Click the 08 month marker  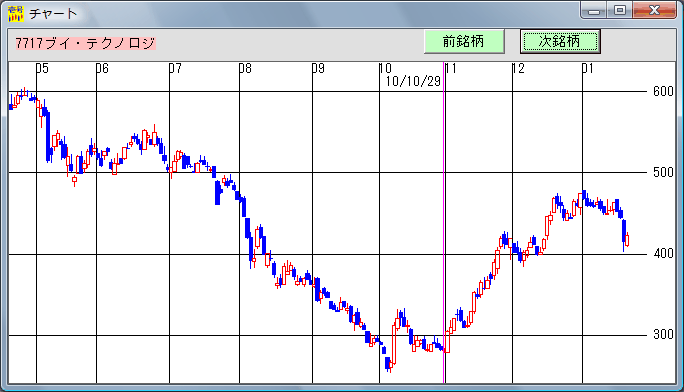click(245, 68)
